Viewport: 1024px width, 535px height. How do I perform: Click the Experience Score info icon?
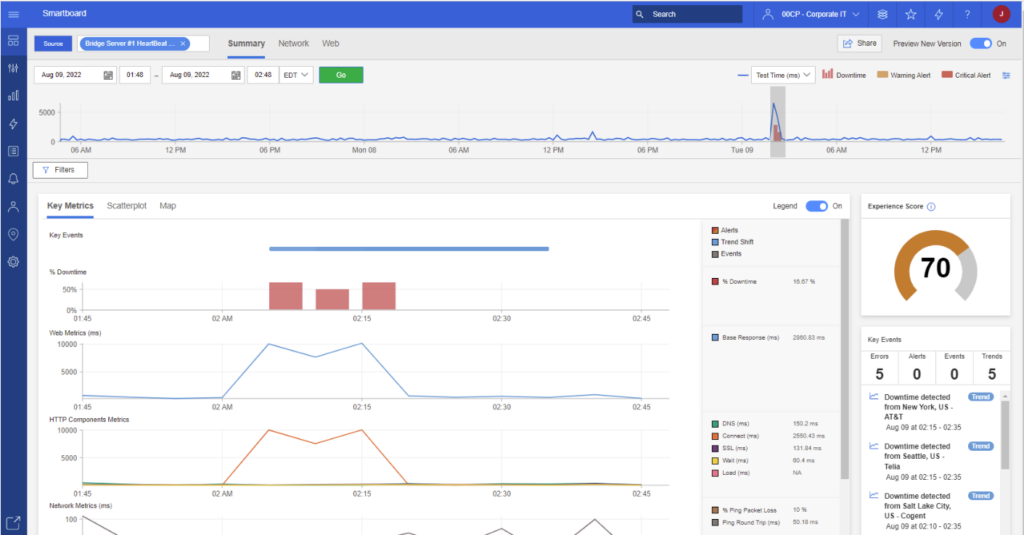coord(931,206)
